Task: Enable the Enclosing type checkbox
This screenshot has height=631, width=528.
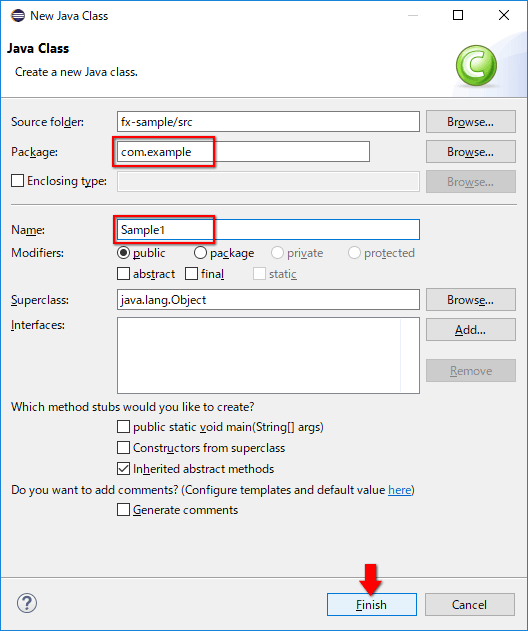Action: [x=17, y=181]
